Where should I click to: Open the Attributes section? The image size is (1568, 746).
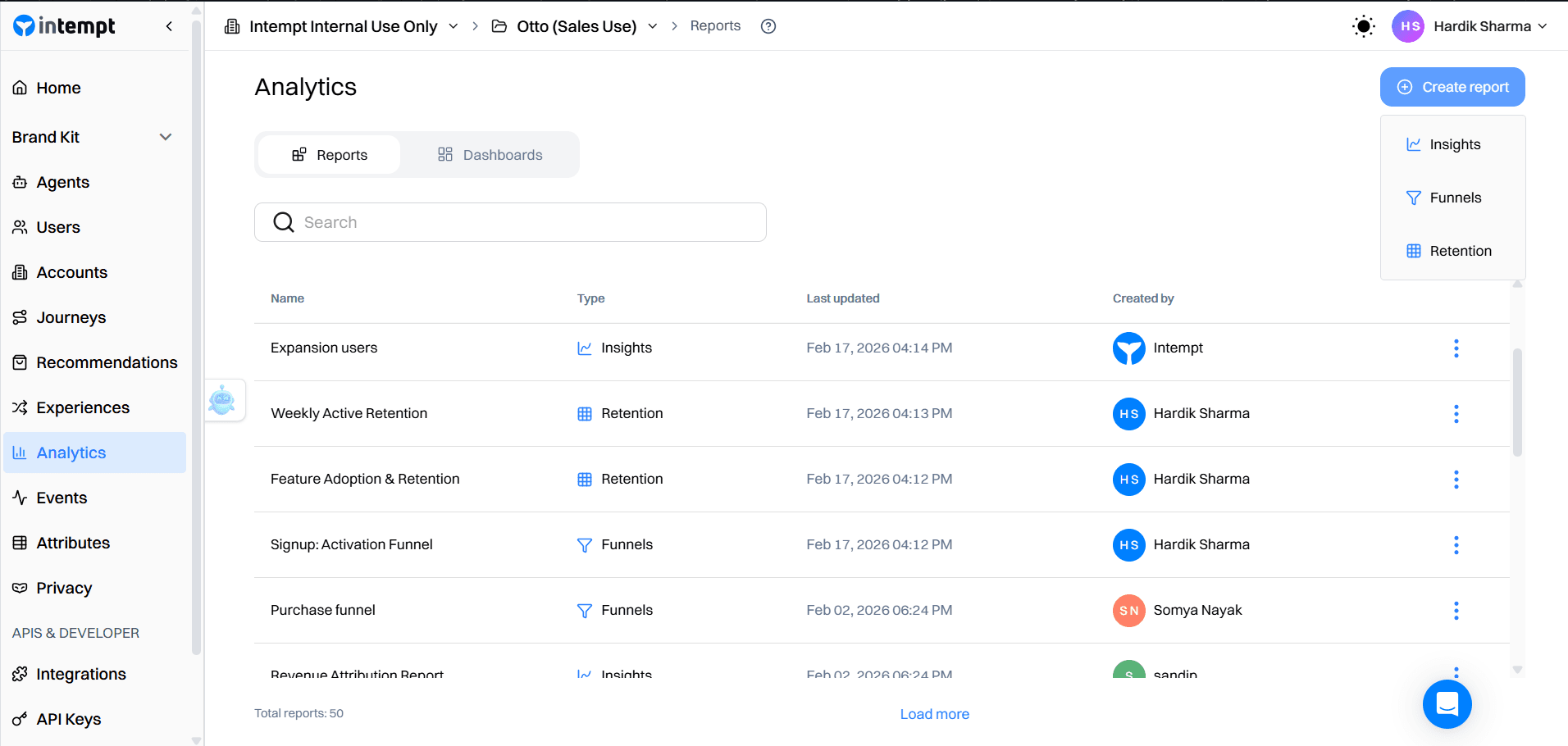click(x=20, y=543)
